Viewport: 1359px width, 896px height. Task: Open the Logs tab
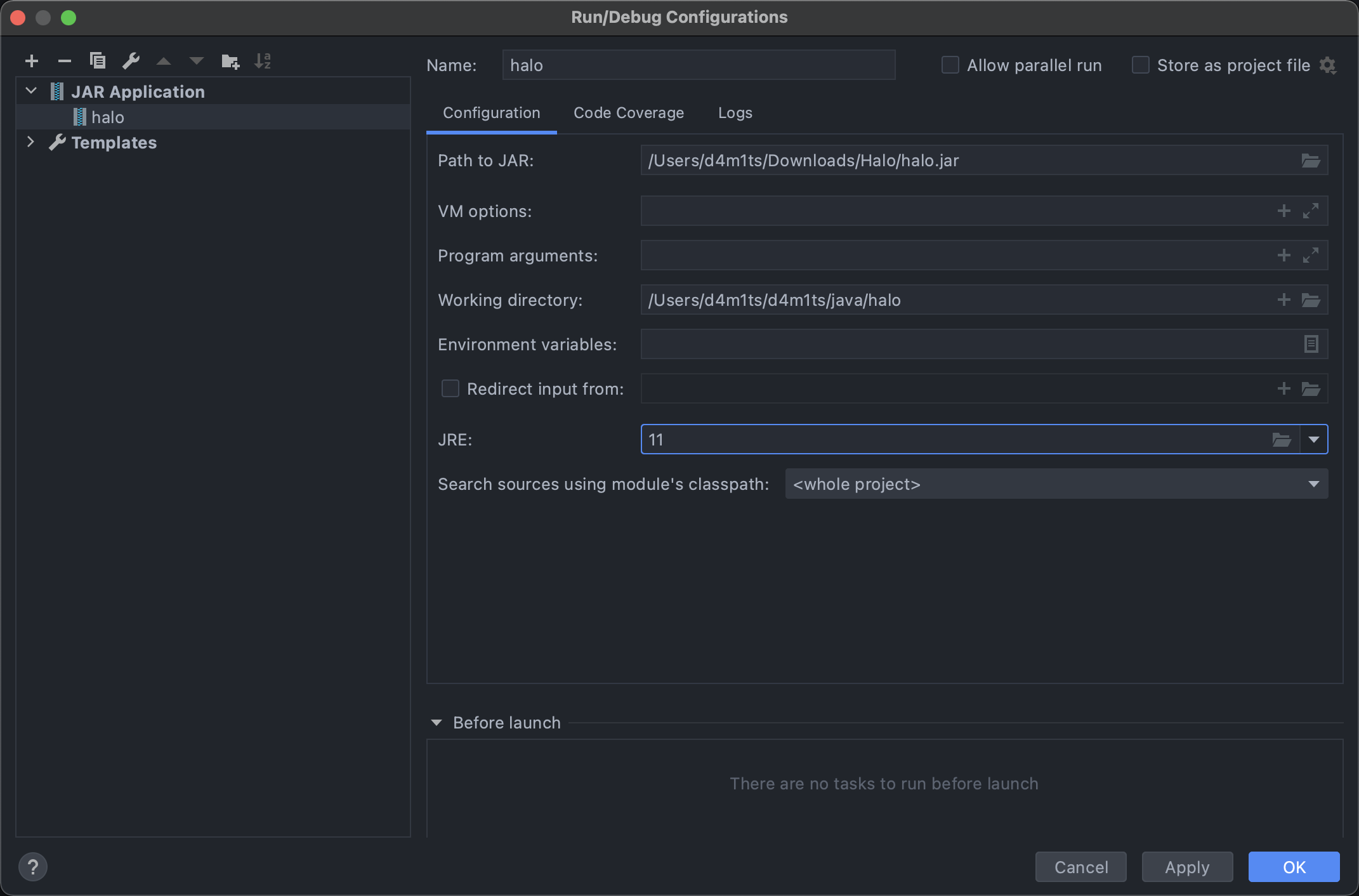click(x=735, y=113)
